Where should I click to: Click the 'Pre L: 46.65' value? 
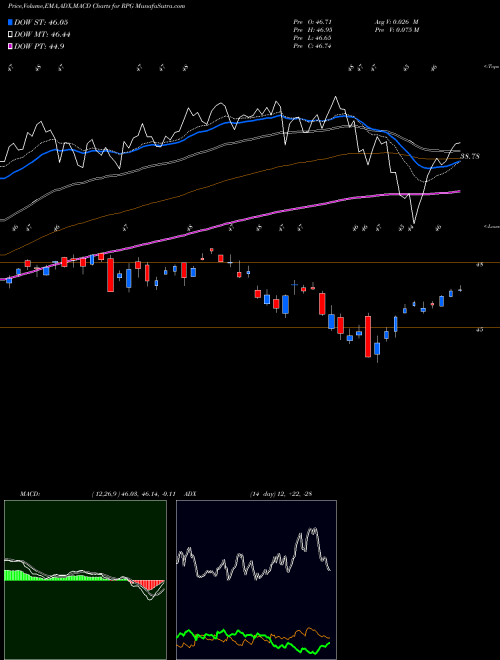313,38
